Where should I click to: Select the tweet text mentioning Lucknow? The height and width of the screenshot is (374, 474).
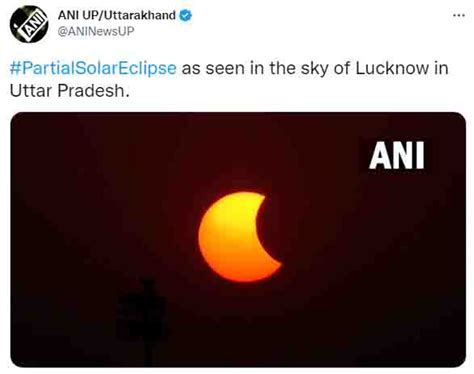[229, 79]
